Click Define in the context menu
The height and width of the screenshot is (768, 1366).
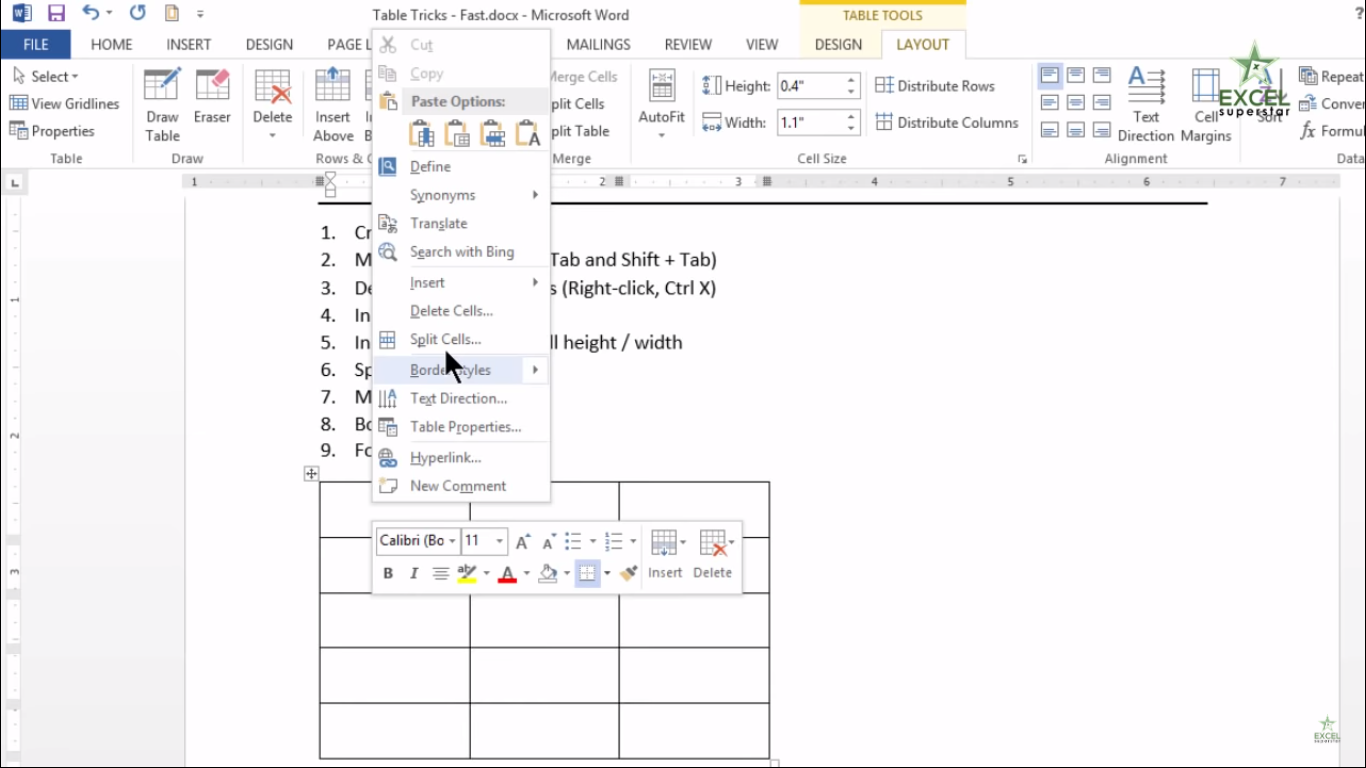pyautogui.click(x=461, y=167)
